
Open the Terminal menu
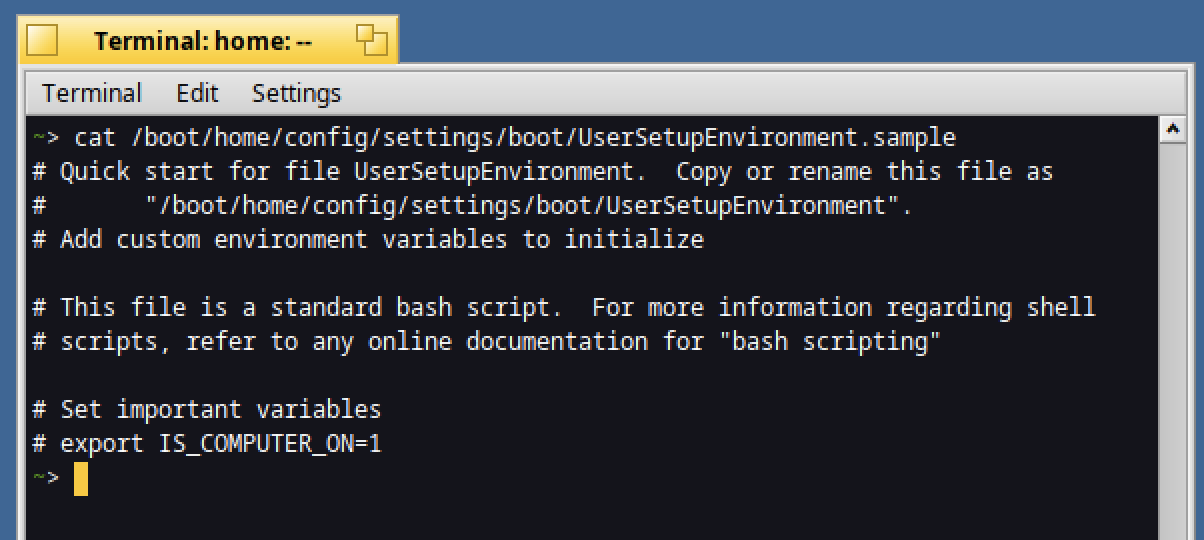(x=92, y=93)
